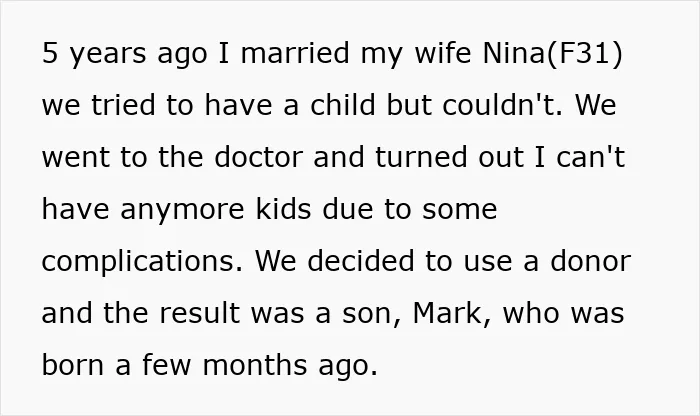Screen dimensions: 700x416
Task: Click the number 5 starting the paragraph
Action: (50, 53)
